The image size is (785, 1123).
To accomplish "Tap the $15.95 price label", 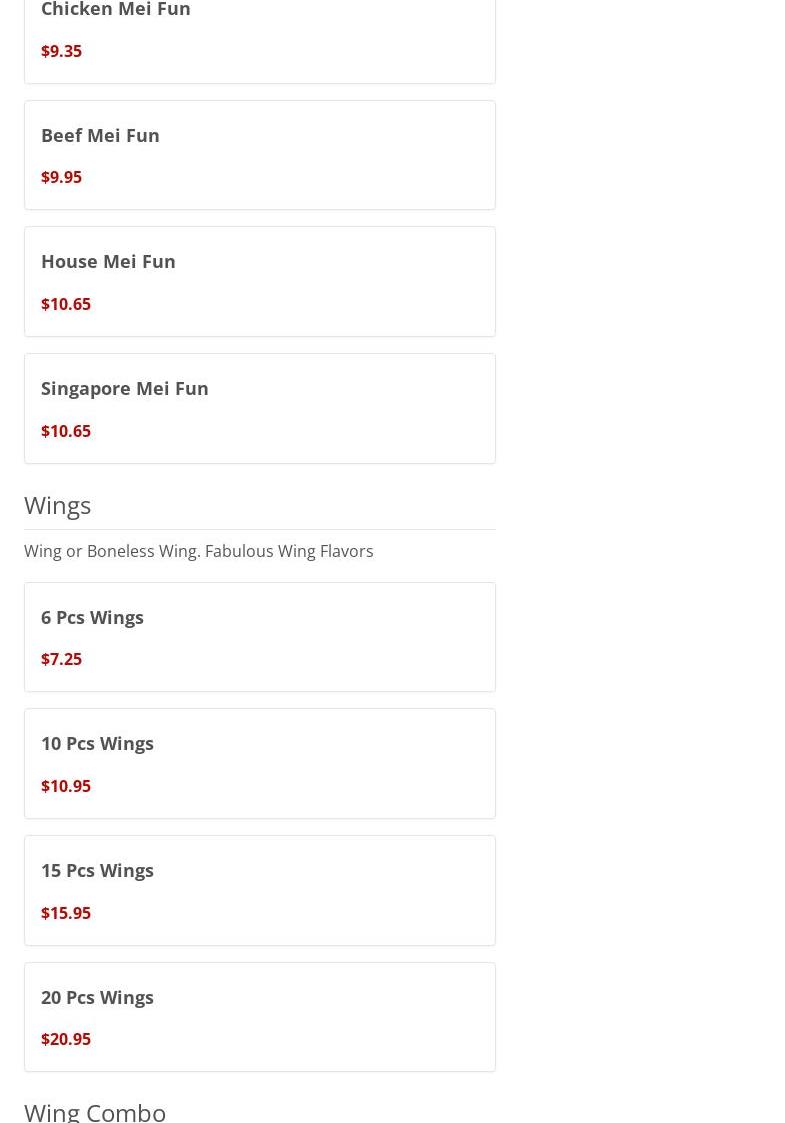I will coord(66,912).
